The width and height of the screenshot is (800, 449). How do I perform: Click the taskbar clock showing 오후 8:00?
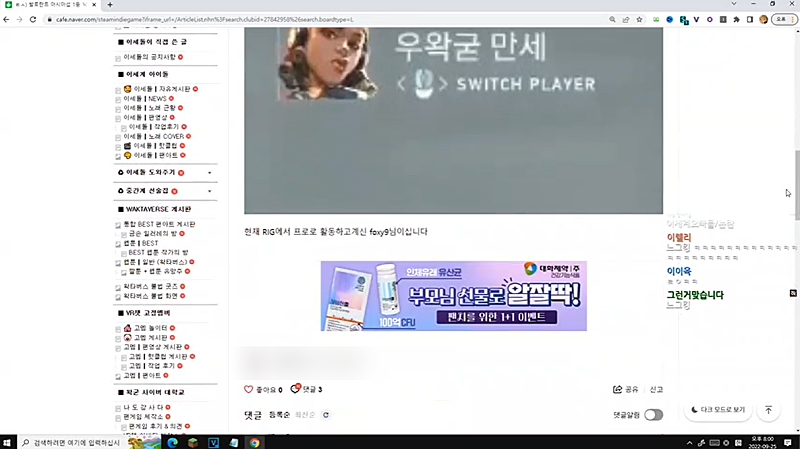(x=763, y=442)
